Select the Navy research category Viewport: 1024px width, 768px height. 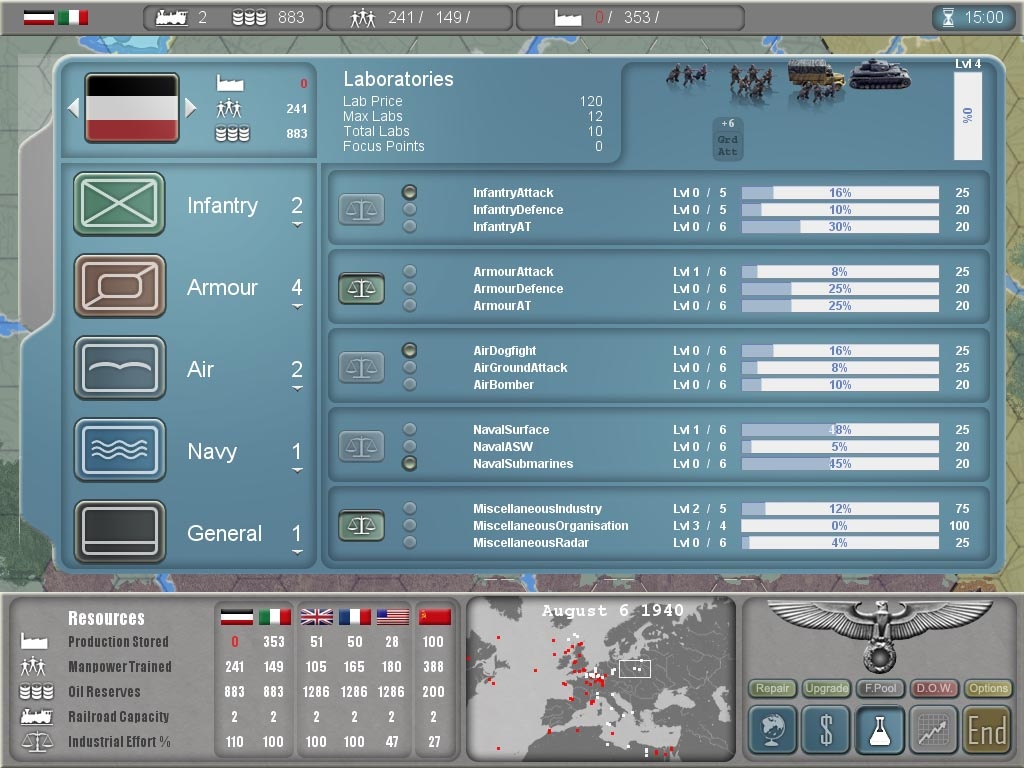118,451
